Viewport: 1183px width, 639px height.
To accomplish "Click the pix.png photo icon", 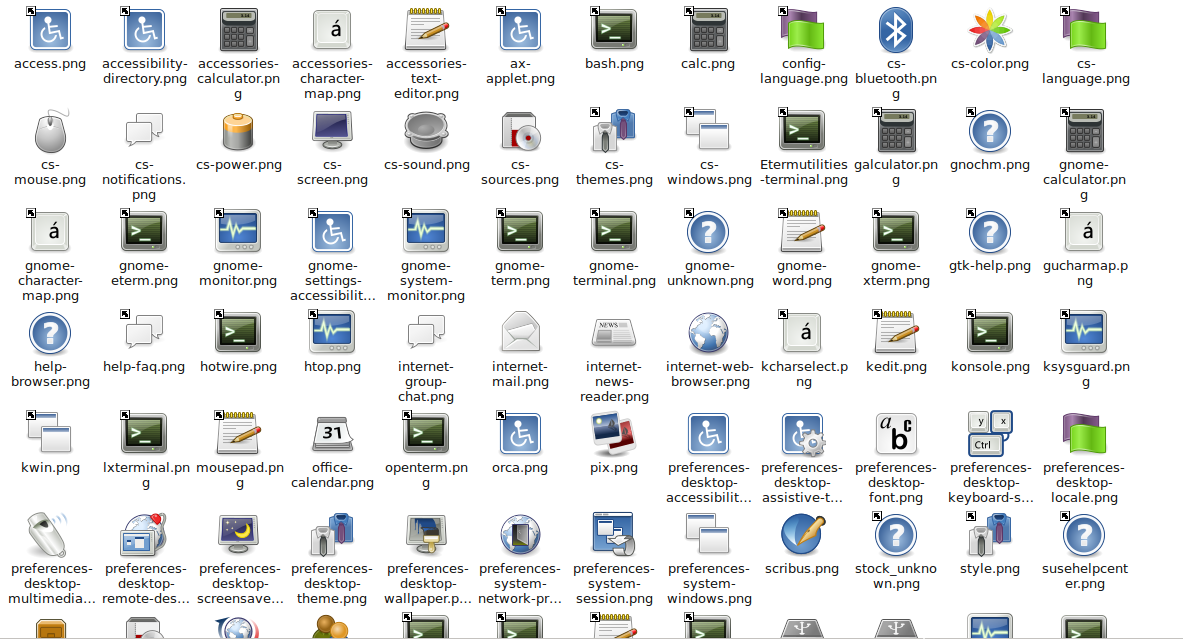I will [613, 434].
